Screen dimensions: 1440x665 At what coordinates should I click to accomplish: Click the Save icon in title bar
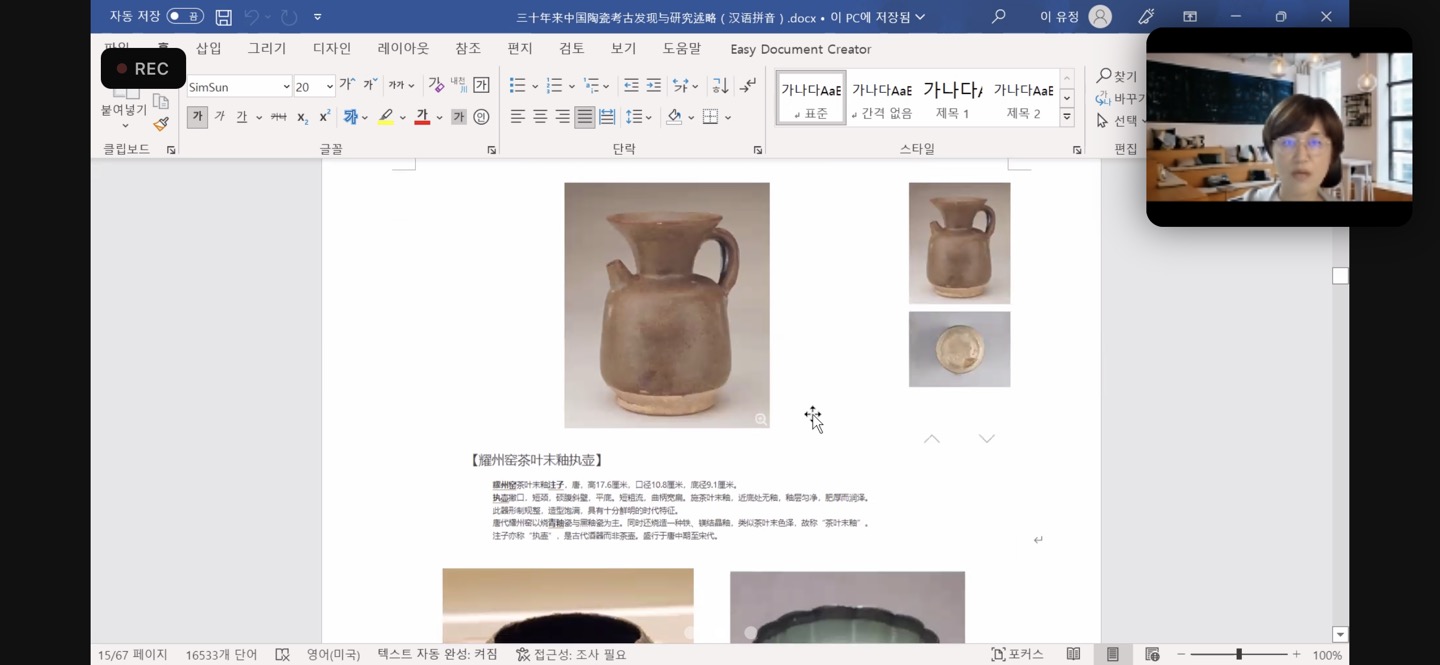pos(224,17)
